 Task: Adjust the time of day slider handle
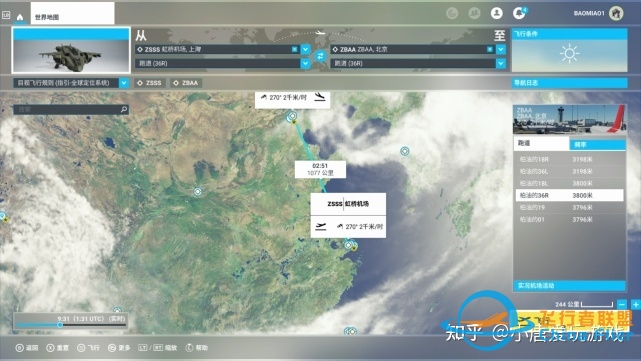pos(60,325)
